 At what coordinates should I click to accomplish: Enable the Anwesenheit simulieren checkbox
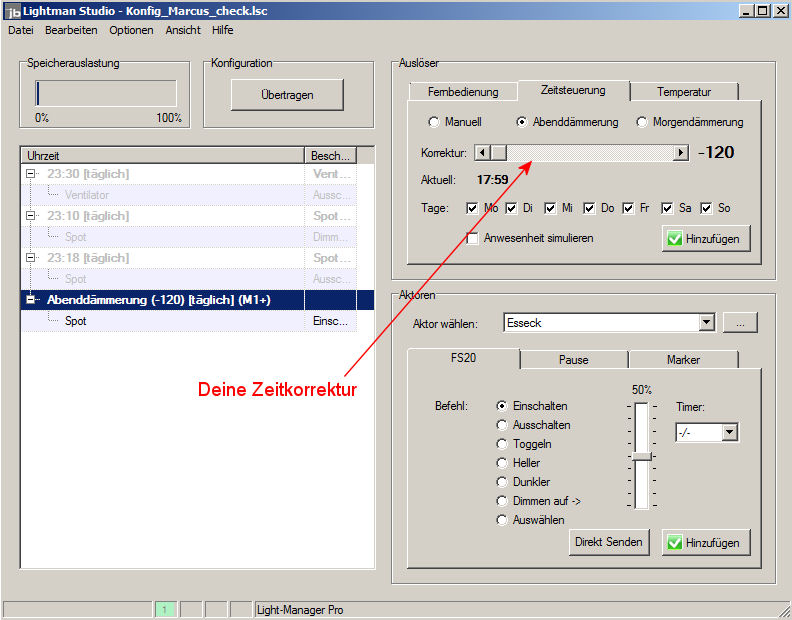(x=472, y=239)
